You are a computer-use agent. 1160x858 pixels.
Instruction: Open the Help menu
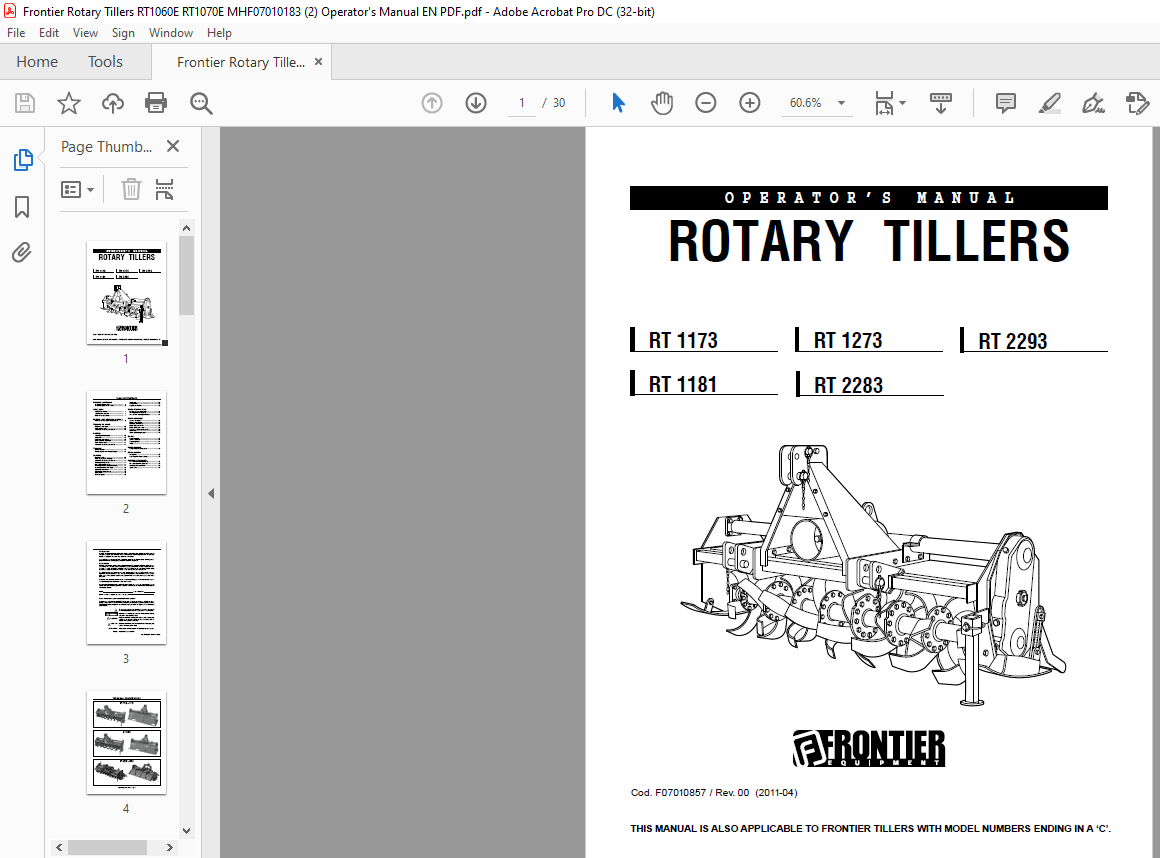coord(219,33)
